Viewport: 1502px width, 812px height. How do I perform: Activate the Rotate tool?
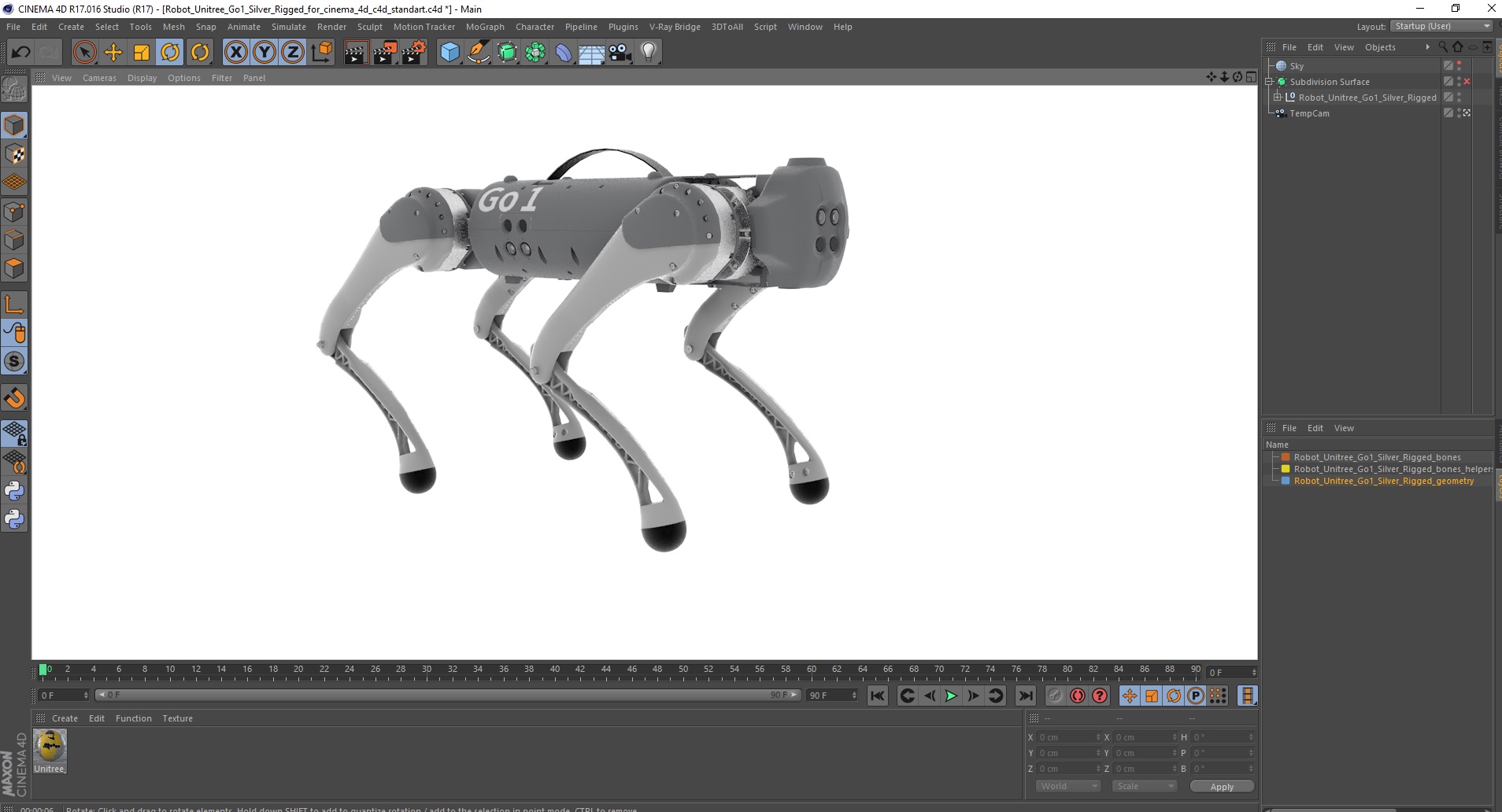(170, 52)
